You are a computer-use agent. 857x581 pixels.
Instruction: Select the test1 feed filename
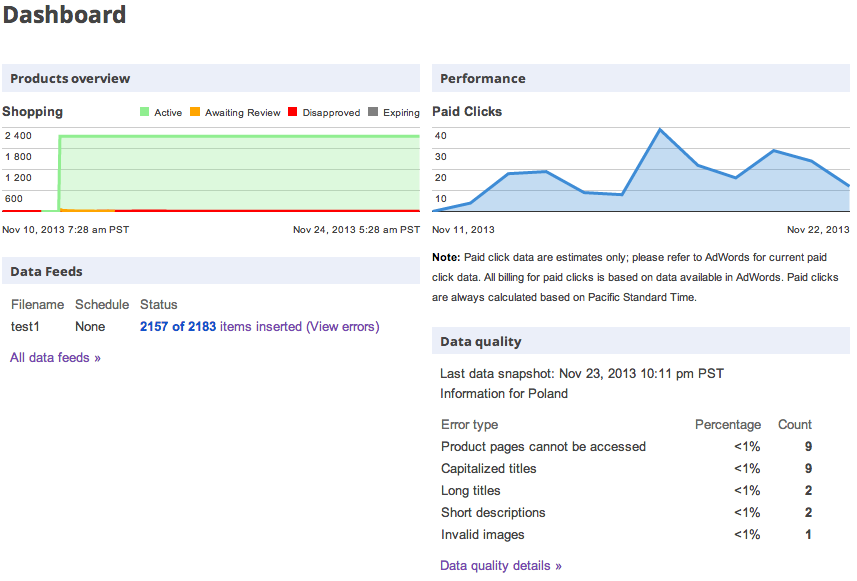coord(25,326)
